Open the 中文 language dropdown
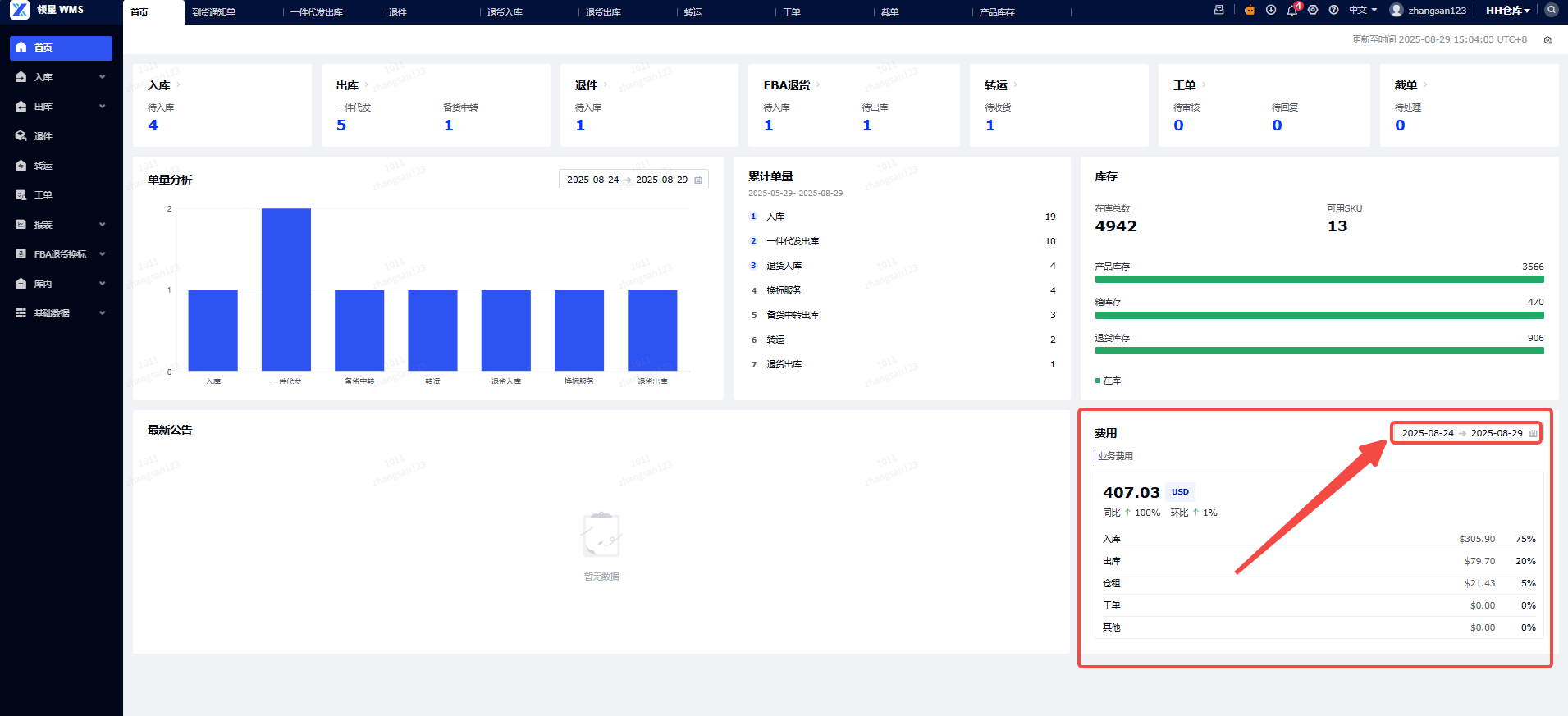The width and height of the screenshot is (1568, 716). click(x=1363, y=10)
